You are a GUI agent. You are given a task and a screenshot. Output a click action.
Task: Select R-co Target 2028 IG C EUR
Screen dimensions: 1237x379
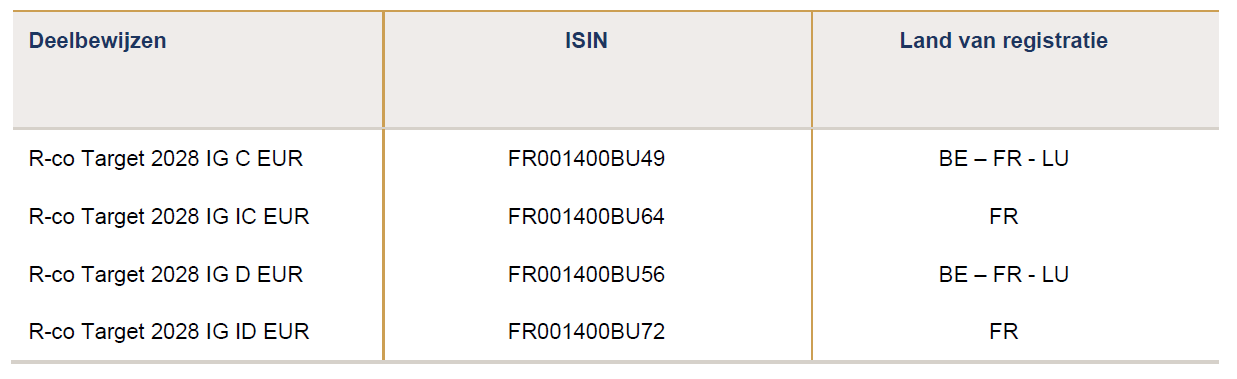pos(166,159)
